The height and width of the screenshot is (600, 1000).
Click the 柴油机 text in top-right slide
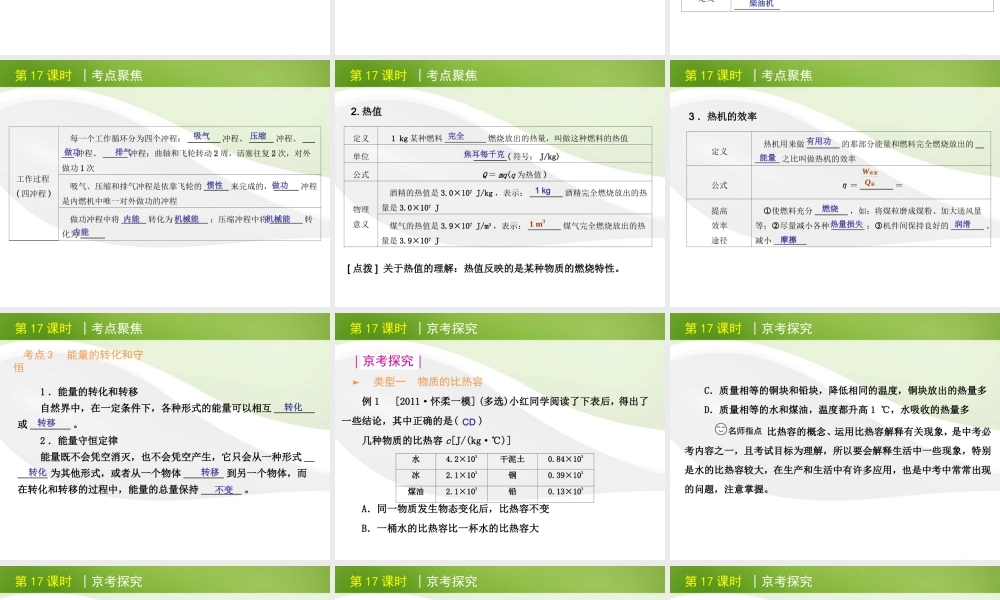(x=766, y=4)
